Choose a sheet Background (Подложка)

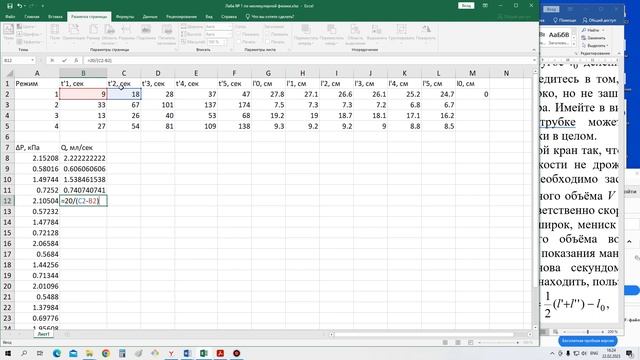146,32
